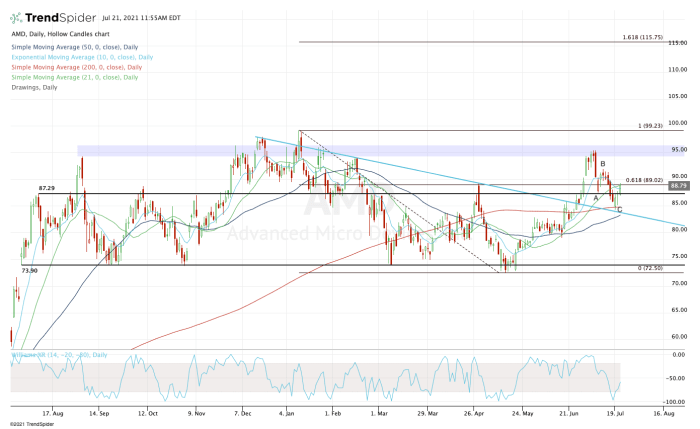Click the 105.00 price axis label
700x429 pixels.
(x=678, y=96)
